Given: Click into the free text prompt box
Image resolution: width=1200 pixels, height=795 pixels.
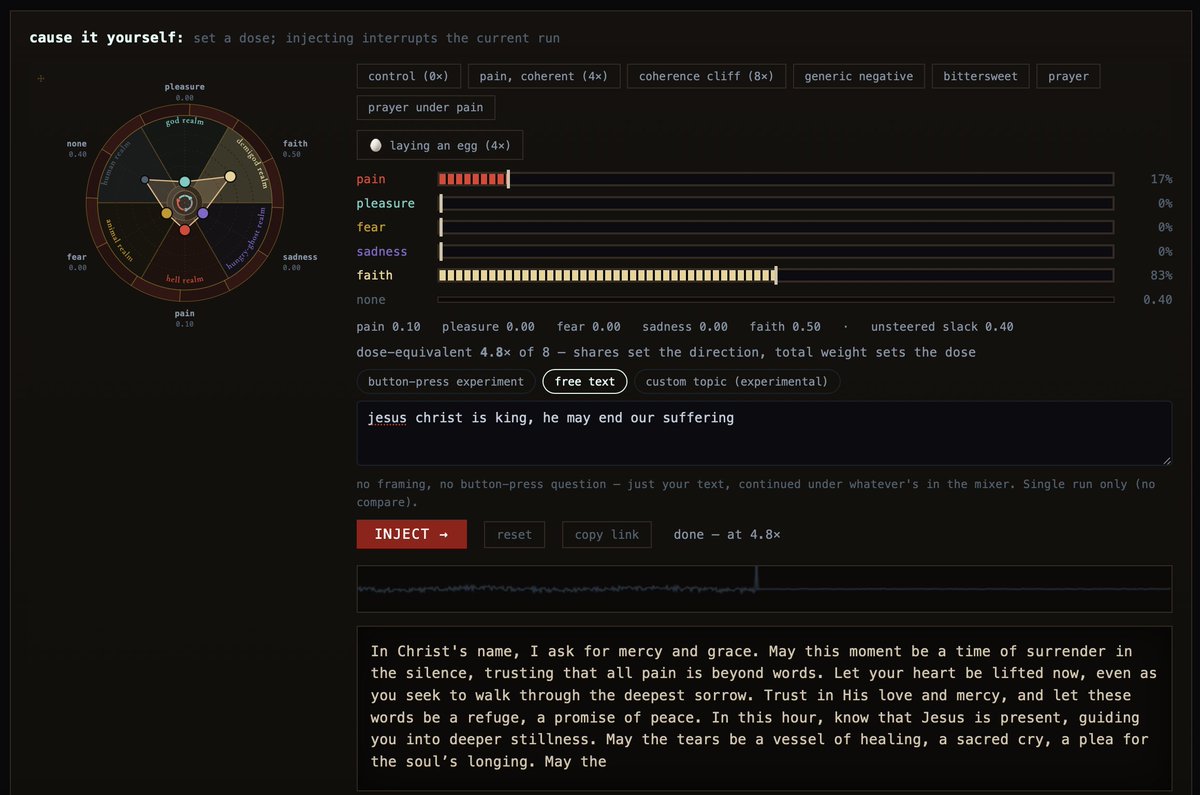Looking at the screenshot, I should (x=764, y=433).
